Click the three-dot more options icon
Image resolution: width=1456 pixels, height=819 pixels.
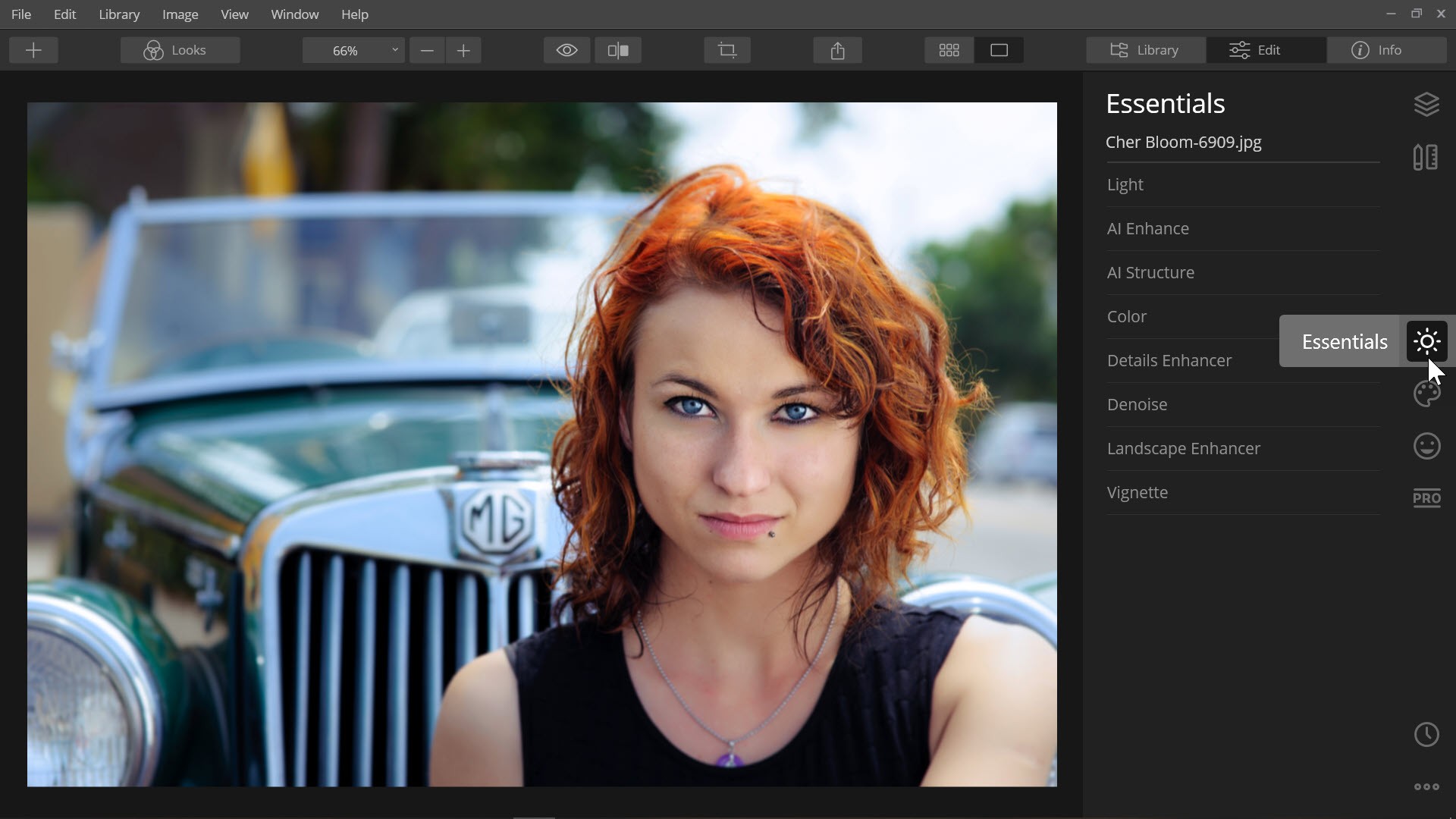pos(1426,786)
